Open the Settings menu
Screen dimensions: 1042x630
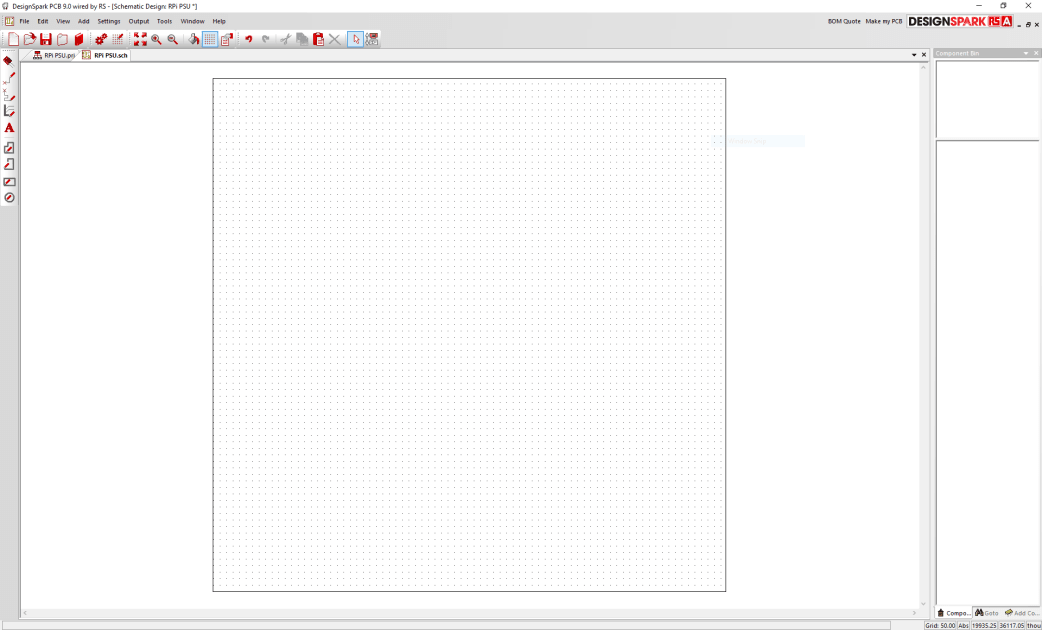point(109,21)
